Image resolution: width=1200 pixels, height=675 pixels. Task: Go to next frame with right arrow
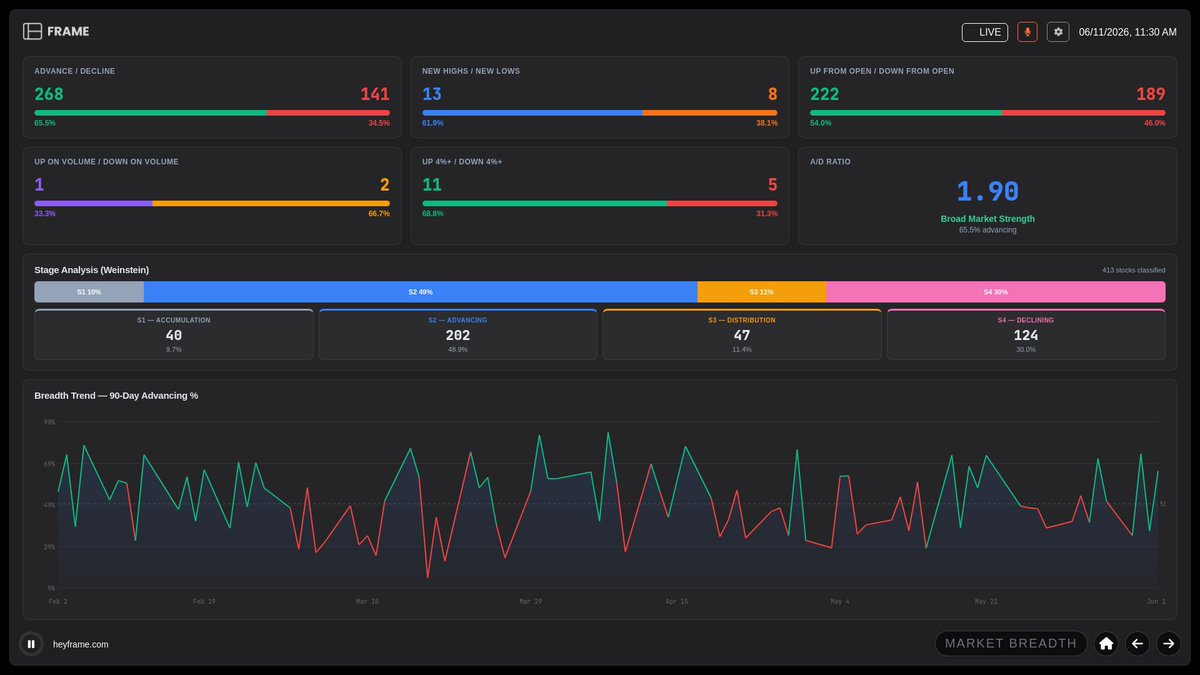(x=1168, y=643)
